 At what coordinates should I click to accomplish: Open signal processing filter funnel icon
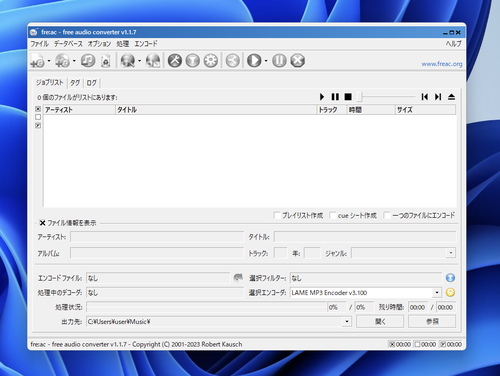(x=193, y=61)
